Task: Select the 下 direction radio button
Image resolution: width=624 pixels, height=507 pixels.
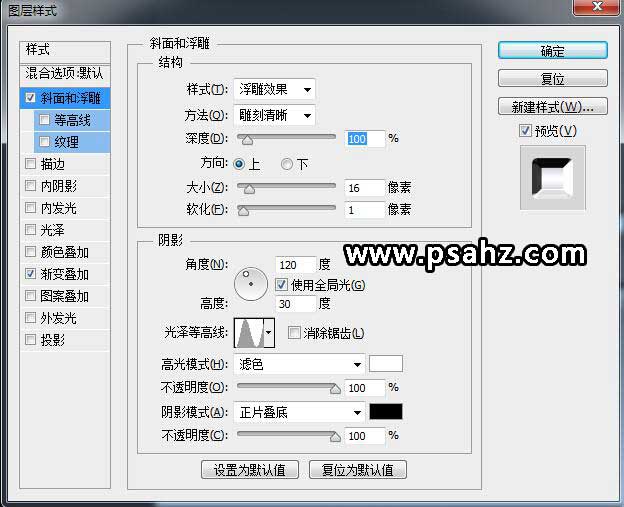Action: pos(287,164)
